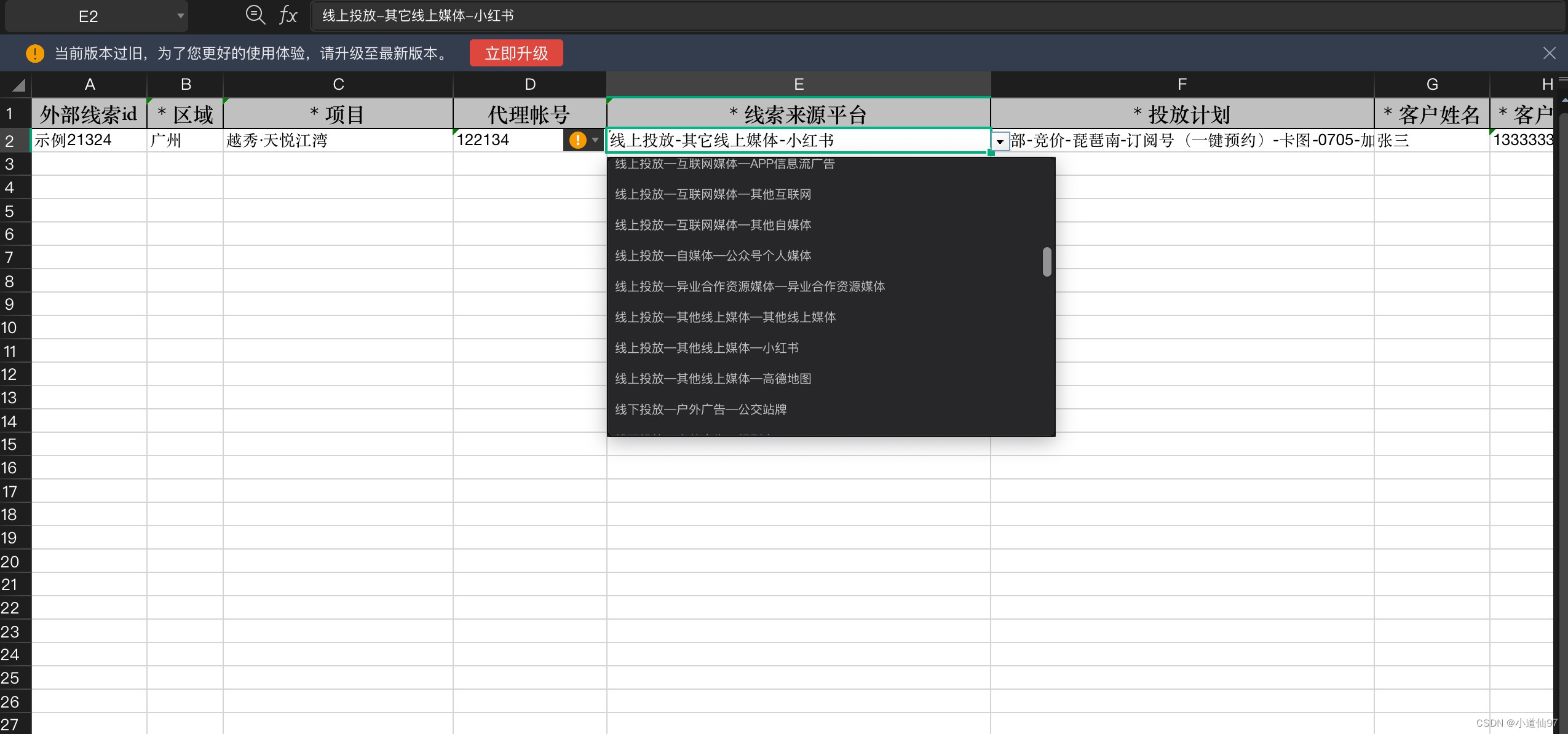
Task: Click the select-all corner triangle
Action: click(x=18, y=85)
